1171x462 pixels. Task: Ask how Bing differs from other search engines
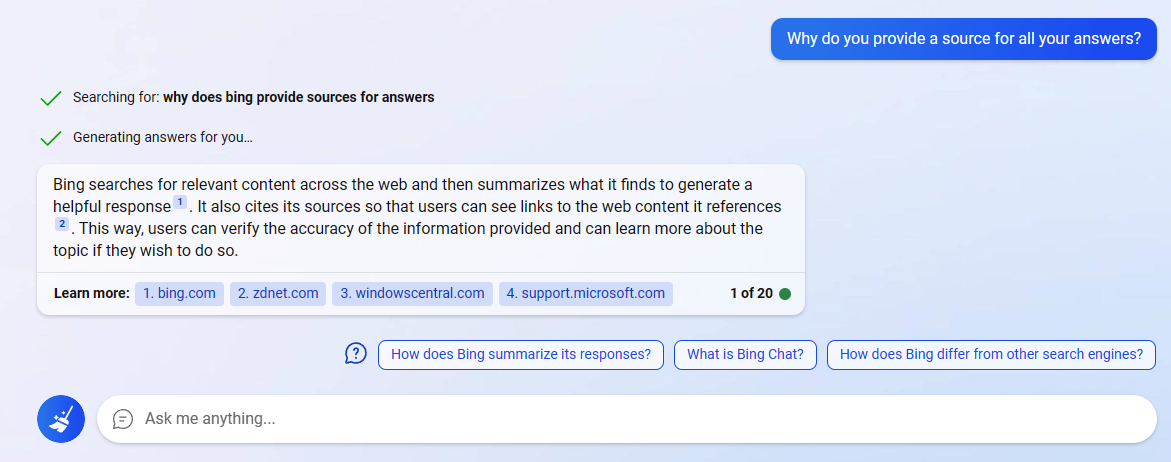click(991, 354)
